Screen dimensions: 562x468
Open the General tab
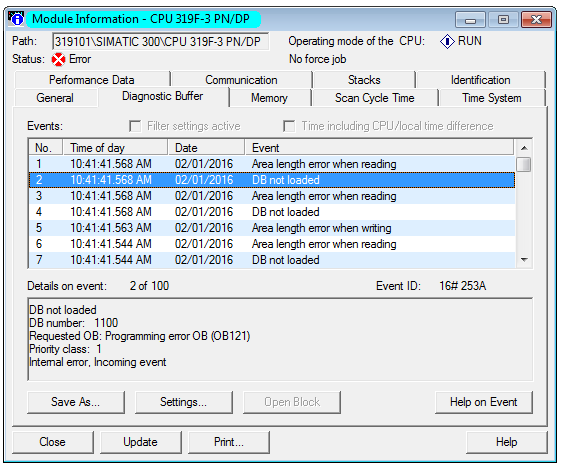(55, 98)
